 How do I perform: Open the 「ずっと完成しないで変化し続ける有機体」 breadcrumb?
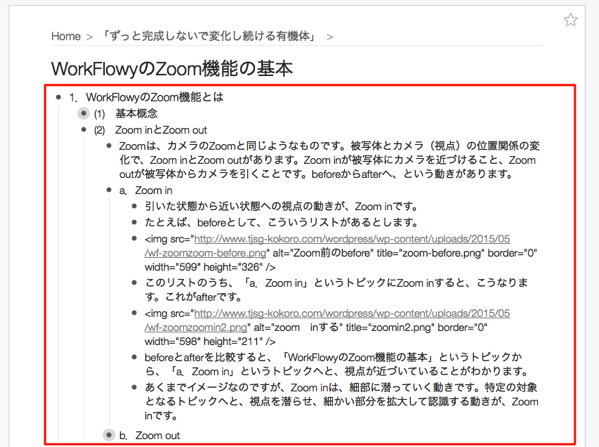click(x=209, y=36)
